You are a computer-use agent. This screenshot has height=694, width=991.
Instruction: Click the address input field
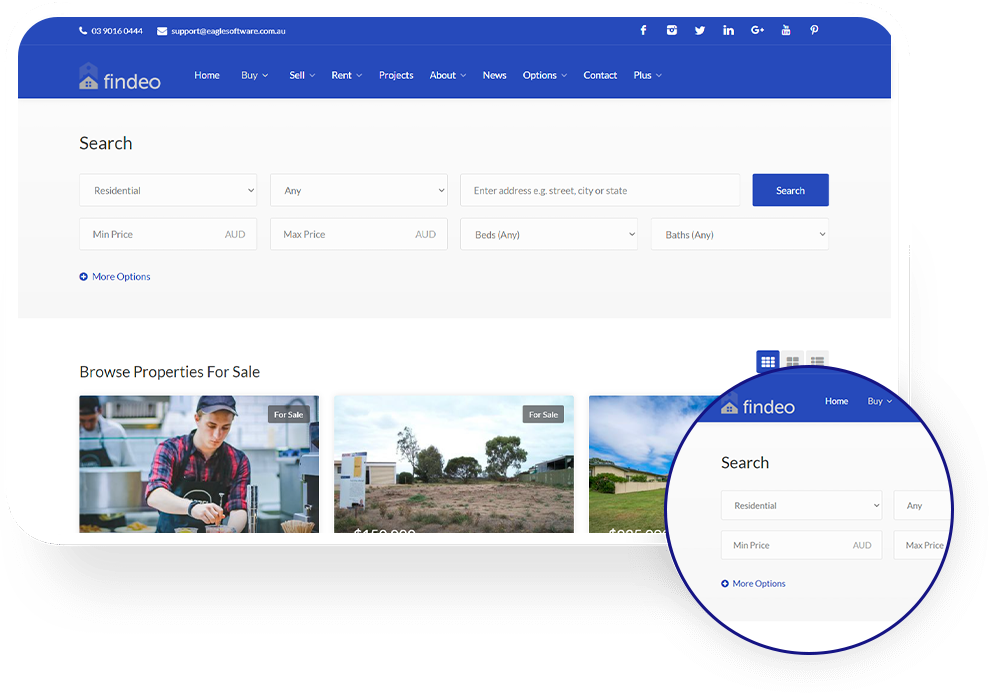click(x=599, y=190)
